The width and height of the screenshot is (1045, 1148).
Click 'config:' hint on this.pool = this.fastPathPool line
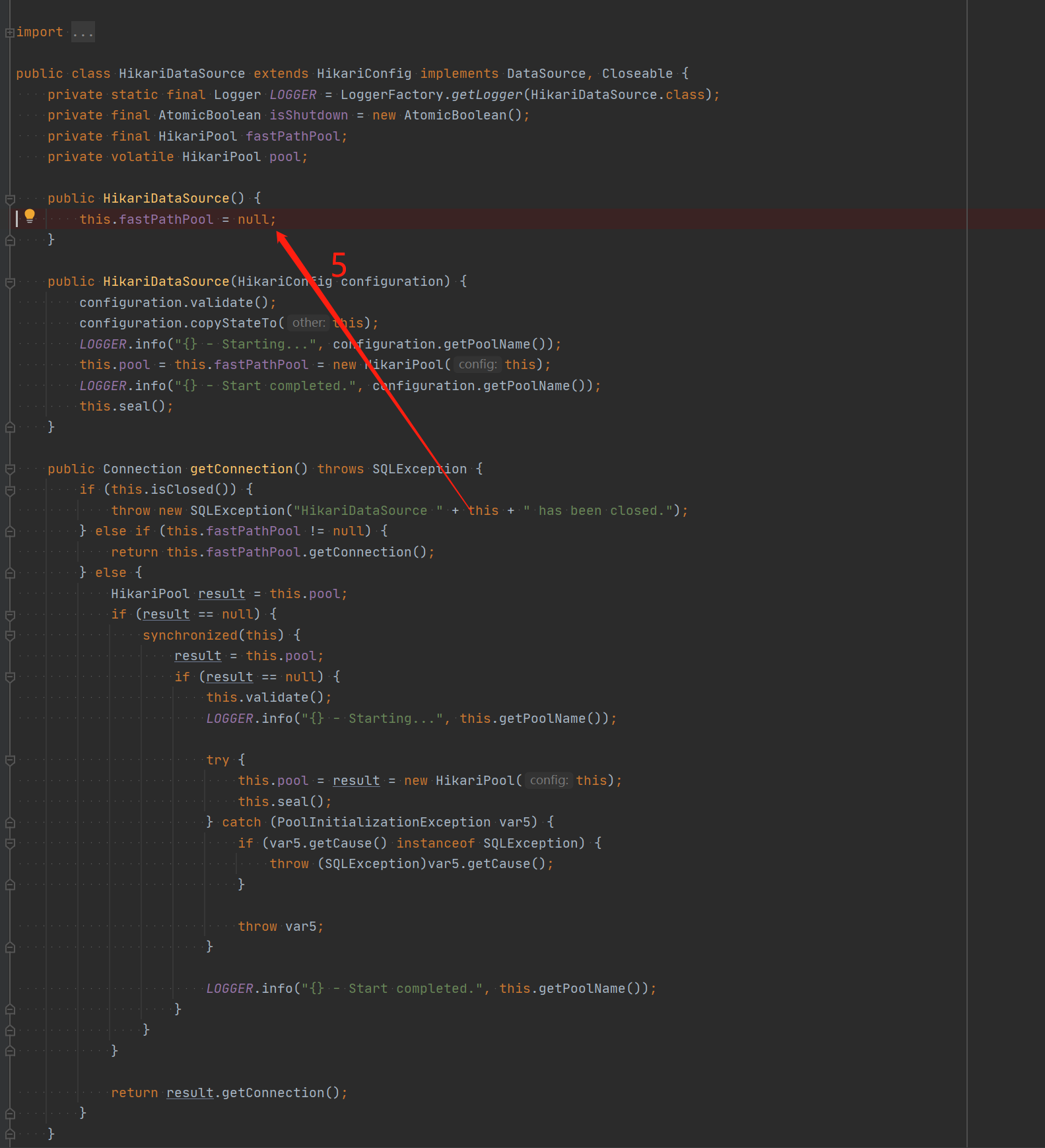point(477,364)
